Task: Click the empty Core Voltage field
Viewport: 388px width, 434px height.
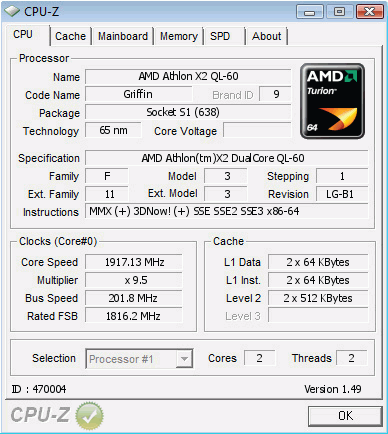Action: 257,130
